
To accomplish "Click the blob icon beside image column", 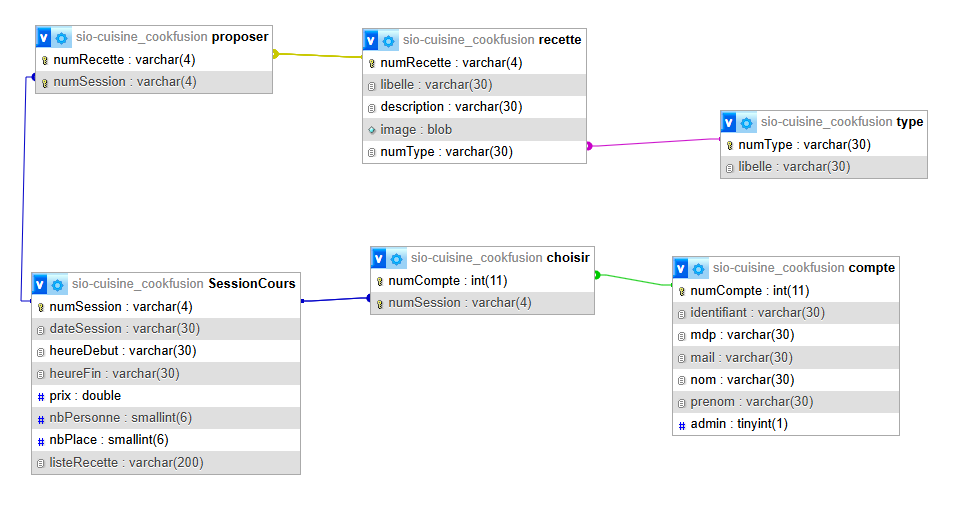I will click(372, 130).
